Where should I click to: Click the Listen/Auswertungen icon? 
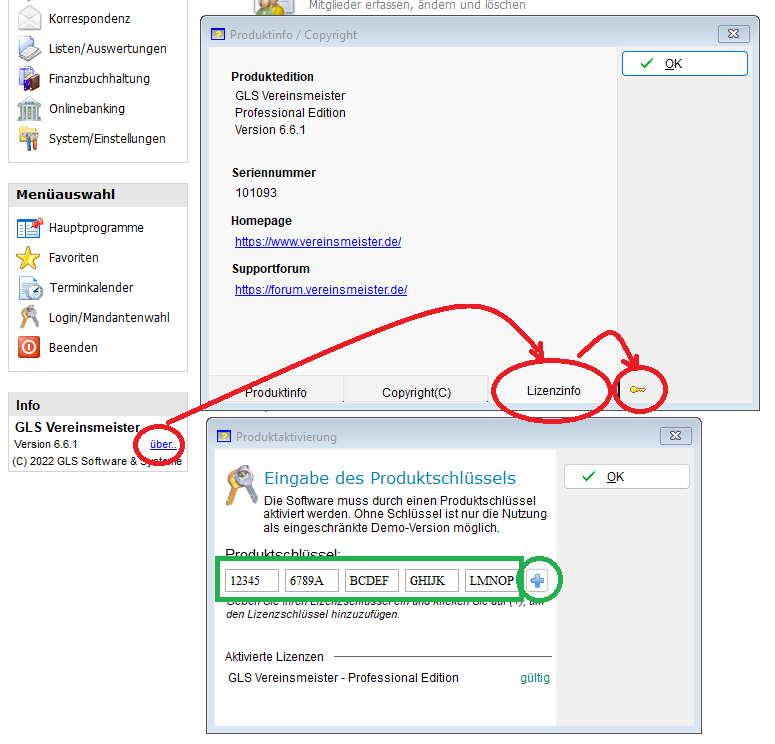[29, 48]
